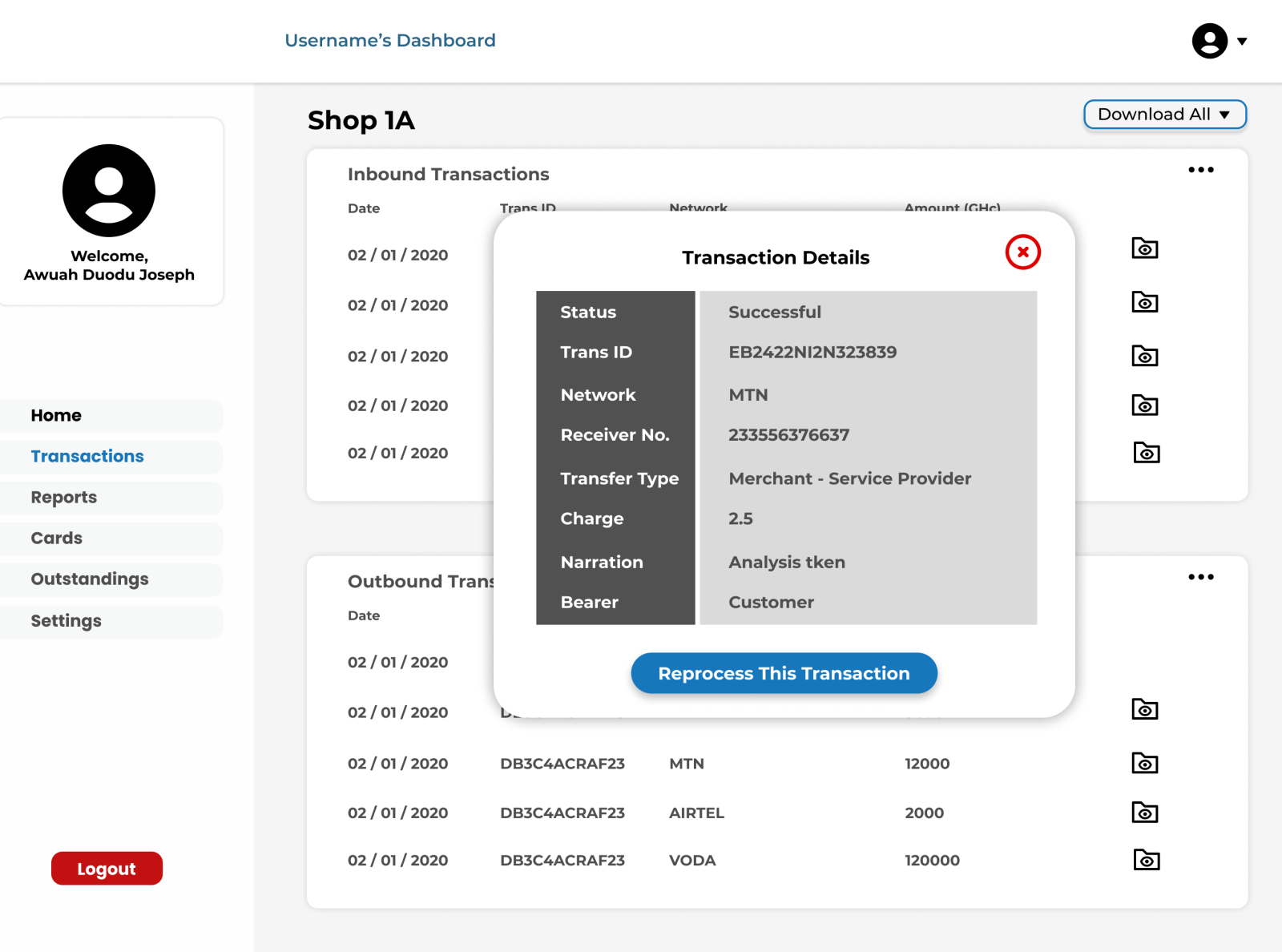Dismiss Transaction Details via red X icon
This screenshot has height=952, width=1282.
1022,252
